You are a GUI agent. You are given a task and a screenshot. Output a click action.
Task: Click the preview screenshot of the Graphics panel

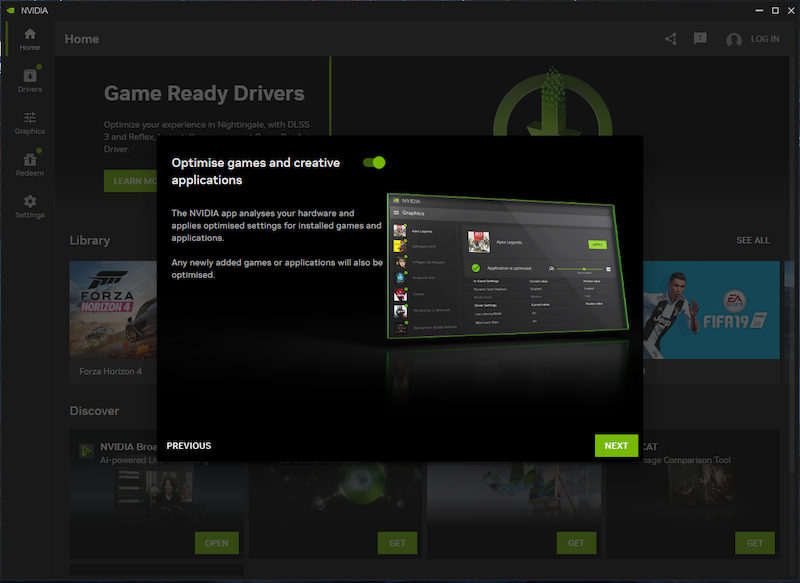[x=508, y=266]
